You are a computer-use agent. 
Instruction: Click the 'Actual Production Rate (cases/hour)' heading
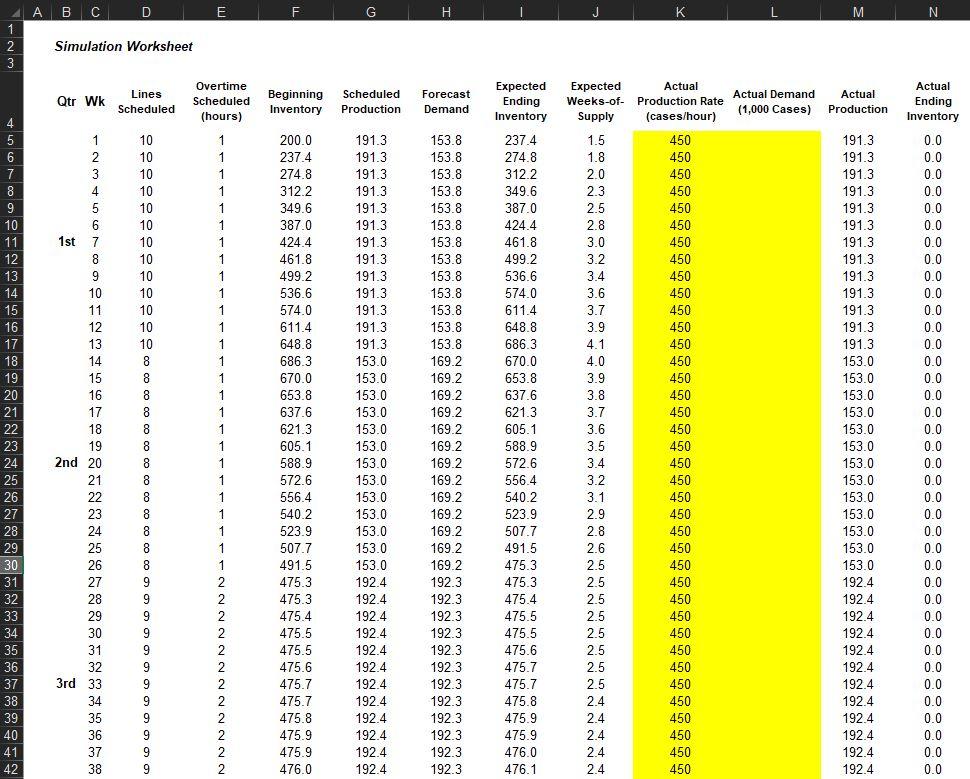coord(680,101)
